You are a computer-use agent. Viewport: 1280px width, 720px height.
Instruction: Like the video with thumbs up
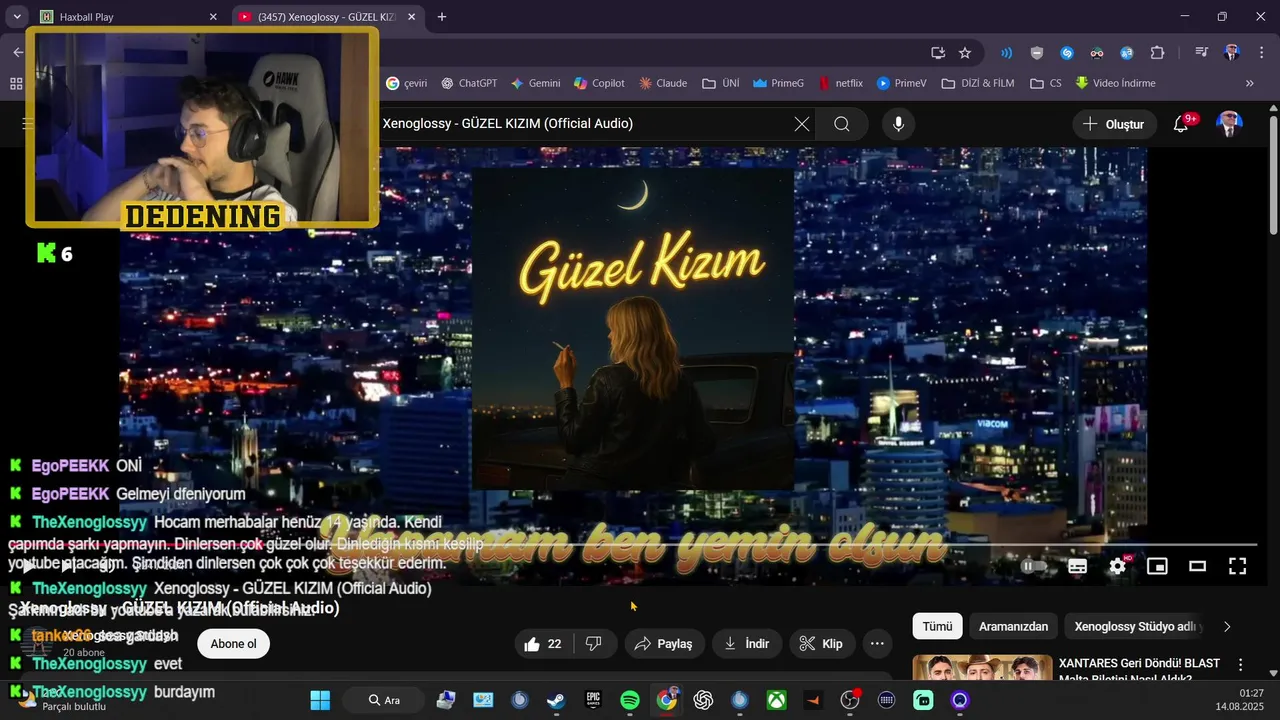point(541,644)
